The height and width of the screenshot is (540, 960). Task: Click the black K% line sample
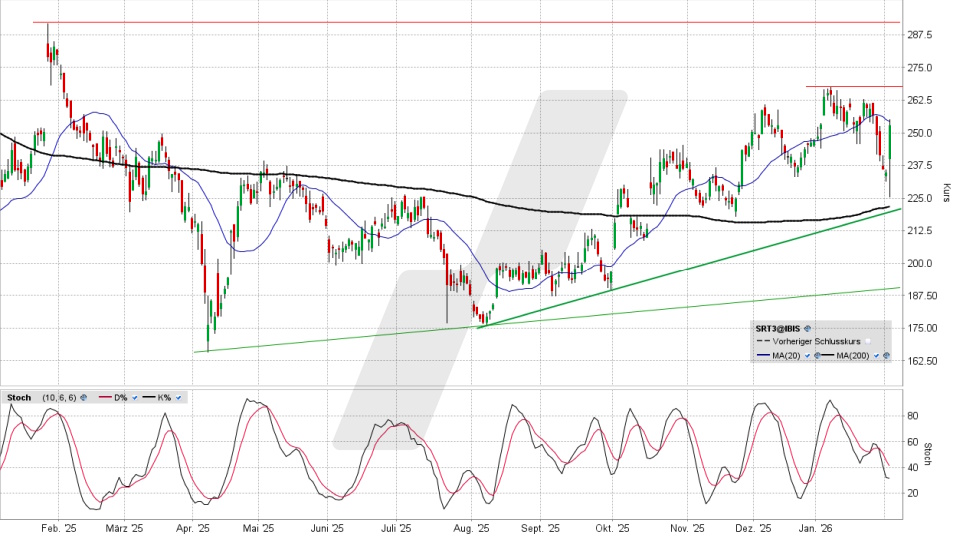pos(149,397)
